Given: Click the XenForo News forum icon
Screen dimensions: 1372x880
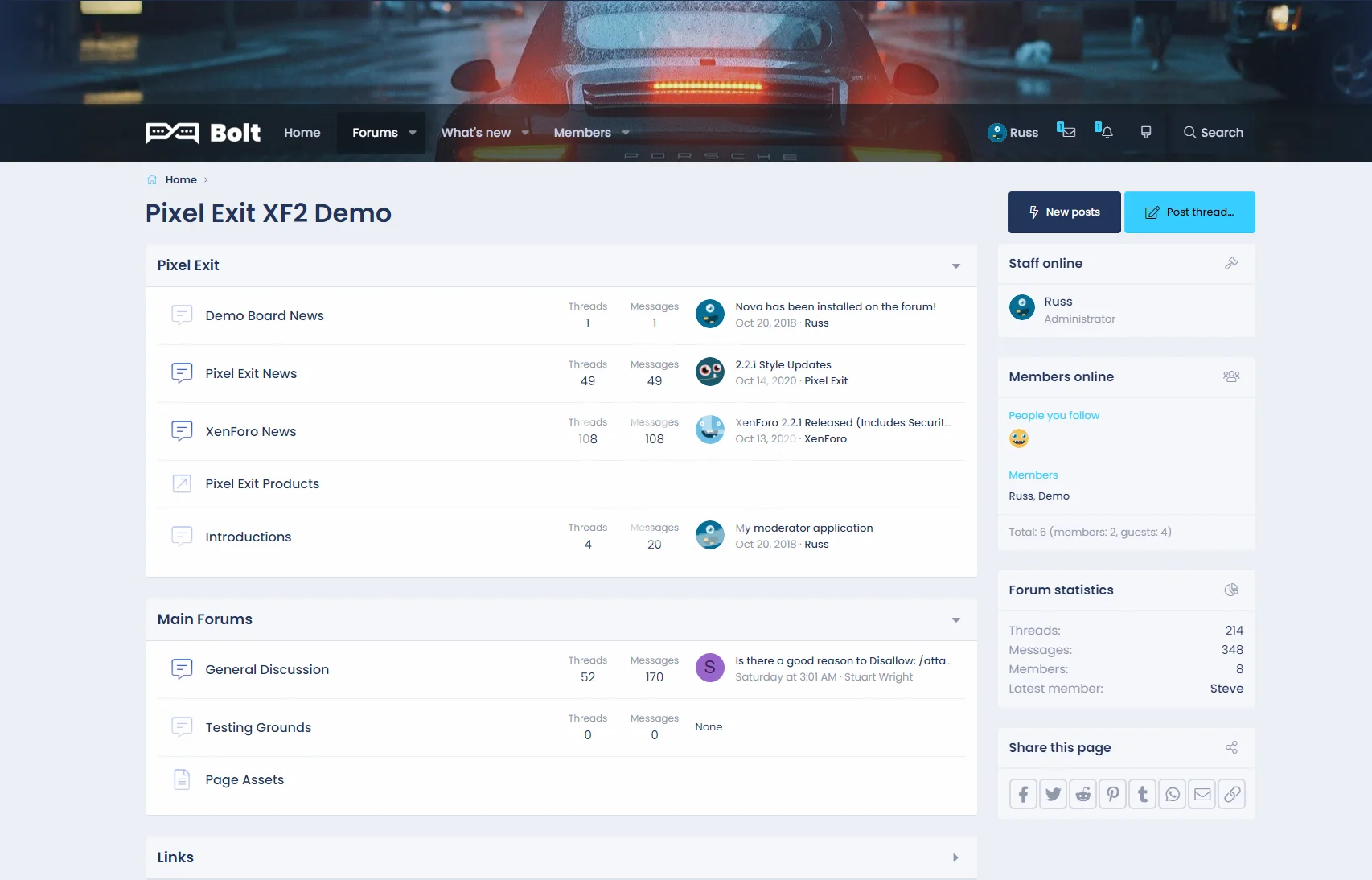Looking at the screenshot, I should coord(182,431).
